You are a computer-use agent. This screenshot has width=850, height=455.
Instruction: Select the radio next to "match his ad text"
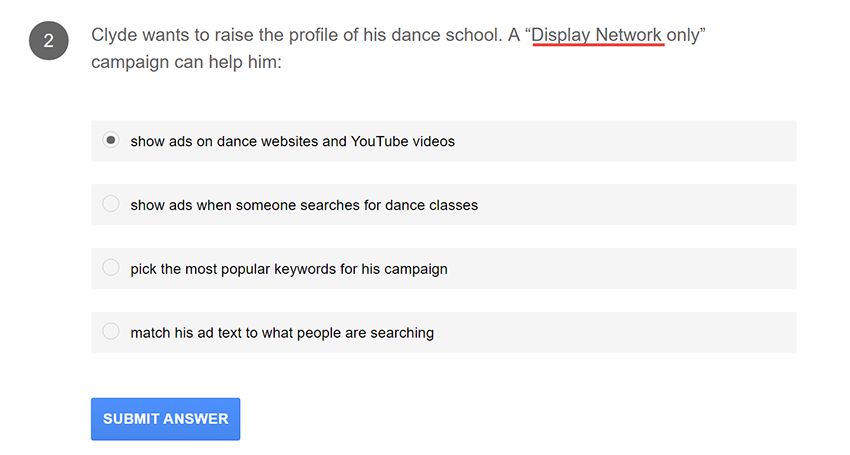[x=111, y=331]
